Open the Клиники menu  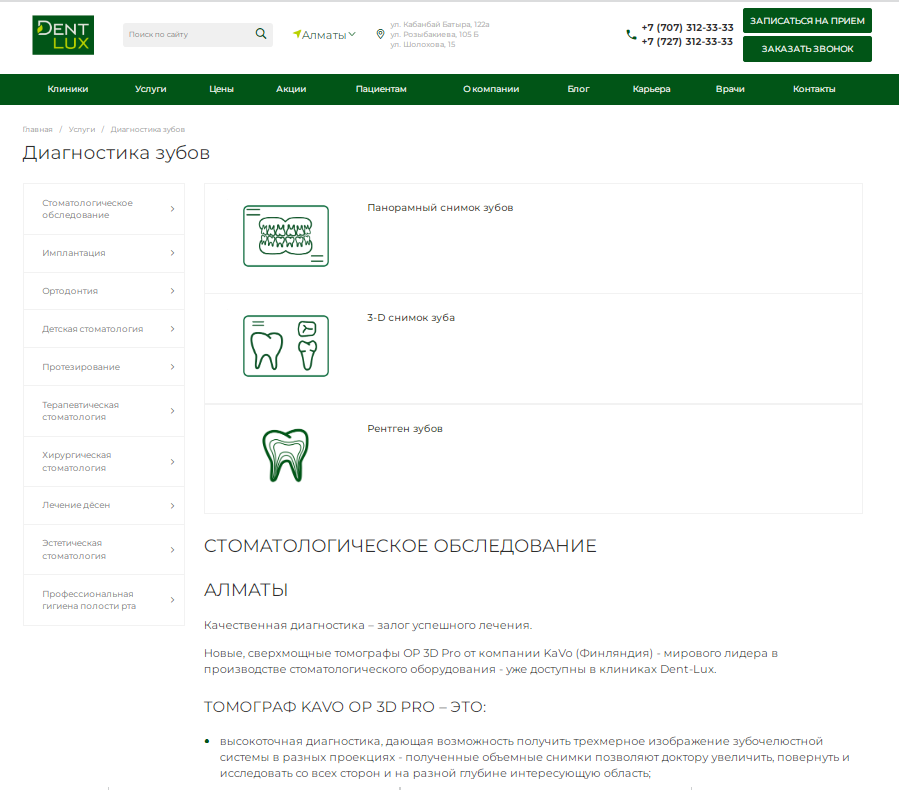point(68,89)
